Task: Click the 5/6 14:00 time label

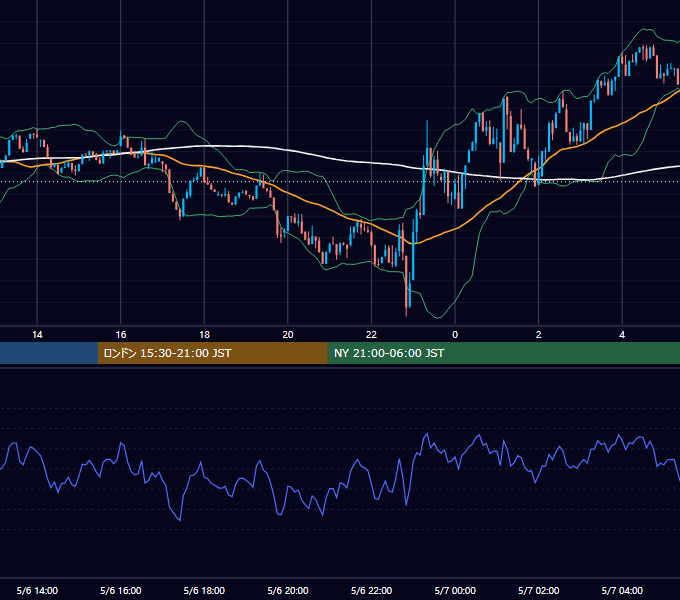Action: click(37, 590)
